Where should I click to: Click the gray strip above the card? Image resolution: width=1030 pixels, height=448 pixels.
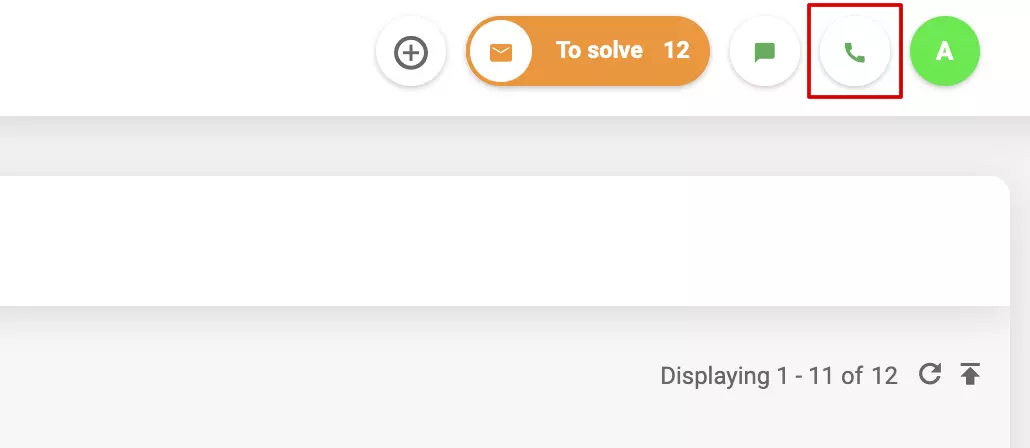pyautogui.click(x=500, y=147)
